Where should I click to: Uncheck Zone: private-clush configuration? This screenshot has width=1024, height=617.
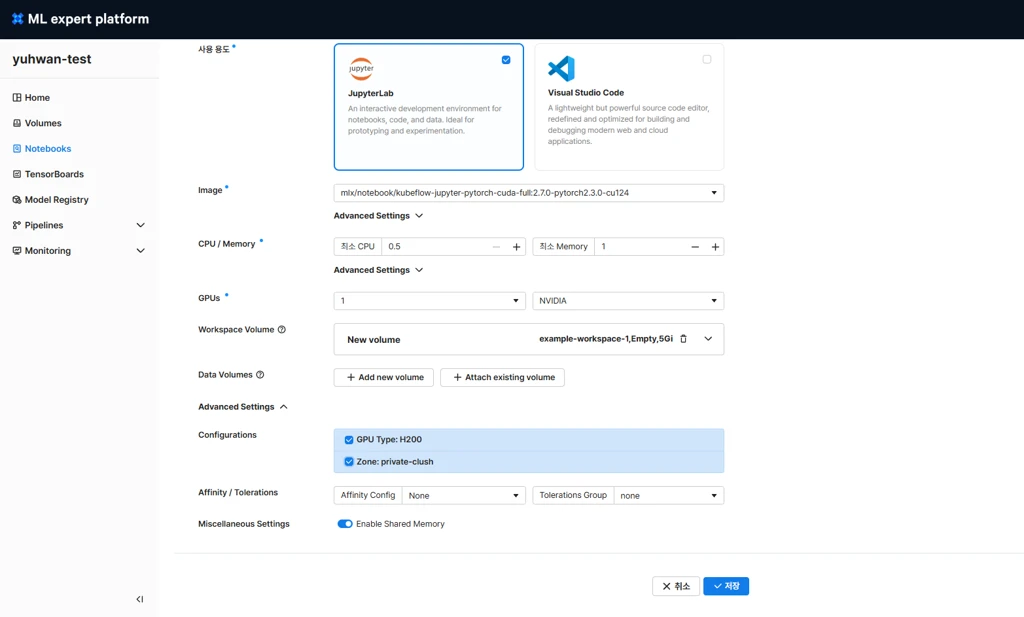pos(349,462)
